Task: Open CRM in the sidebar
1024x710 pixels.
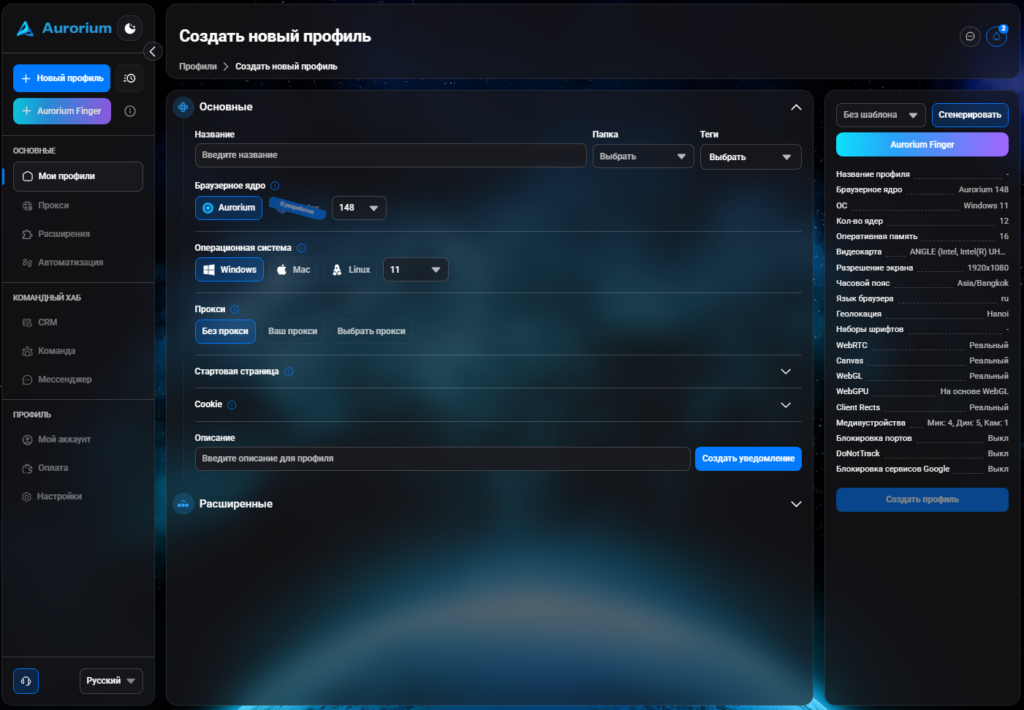Action: (x=78, y=323)
